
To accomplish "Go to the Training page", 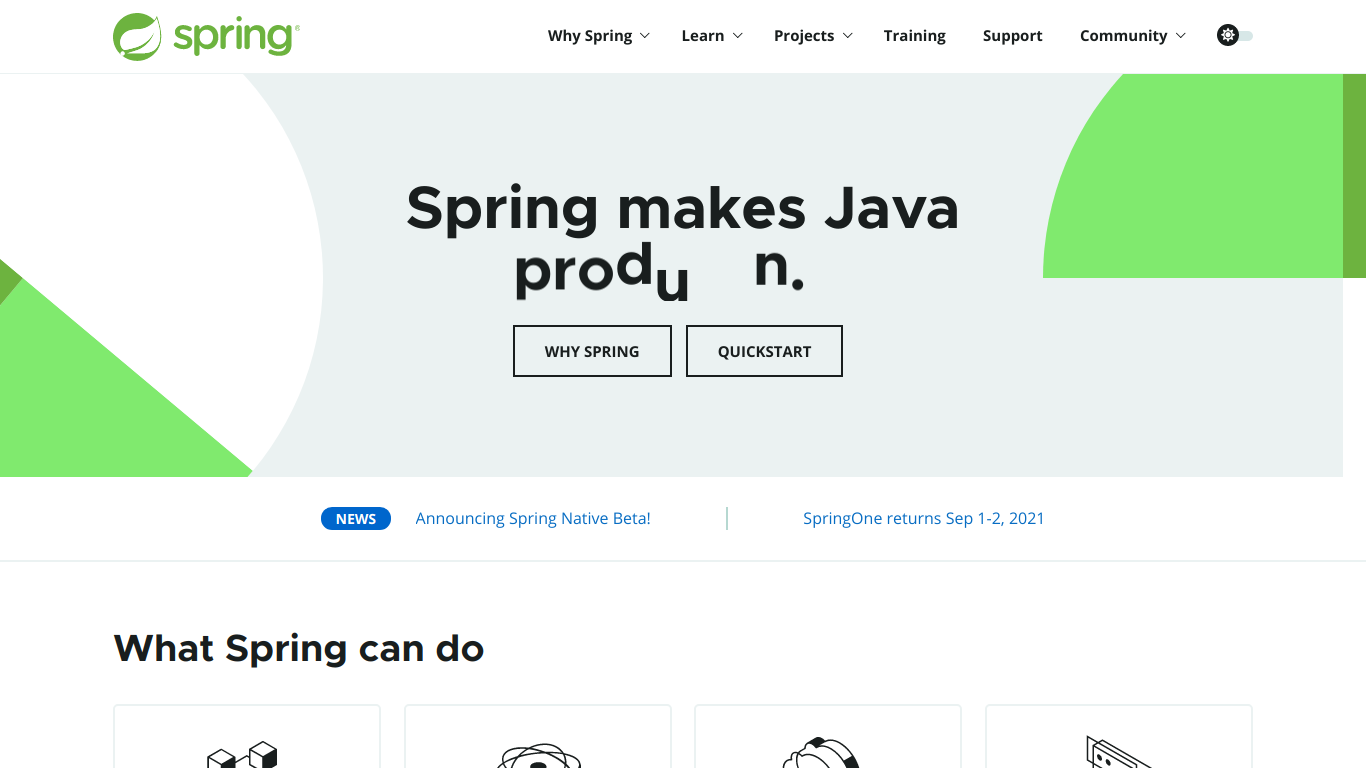I will point(915,36).
